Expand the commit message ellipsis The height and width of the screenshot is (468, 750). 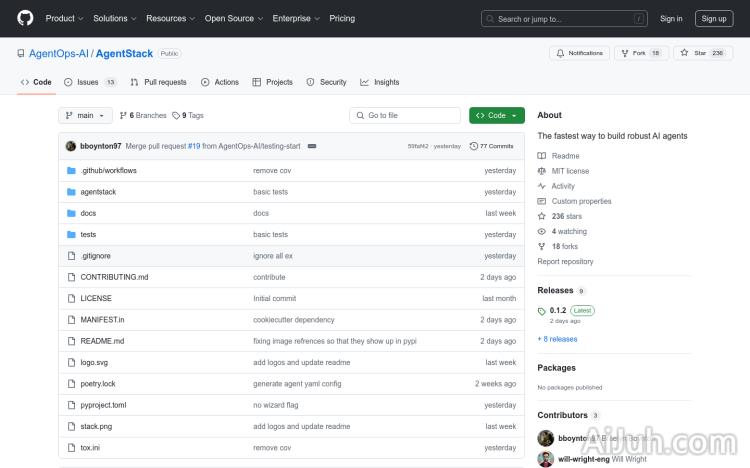[x=312, y=146]
